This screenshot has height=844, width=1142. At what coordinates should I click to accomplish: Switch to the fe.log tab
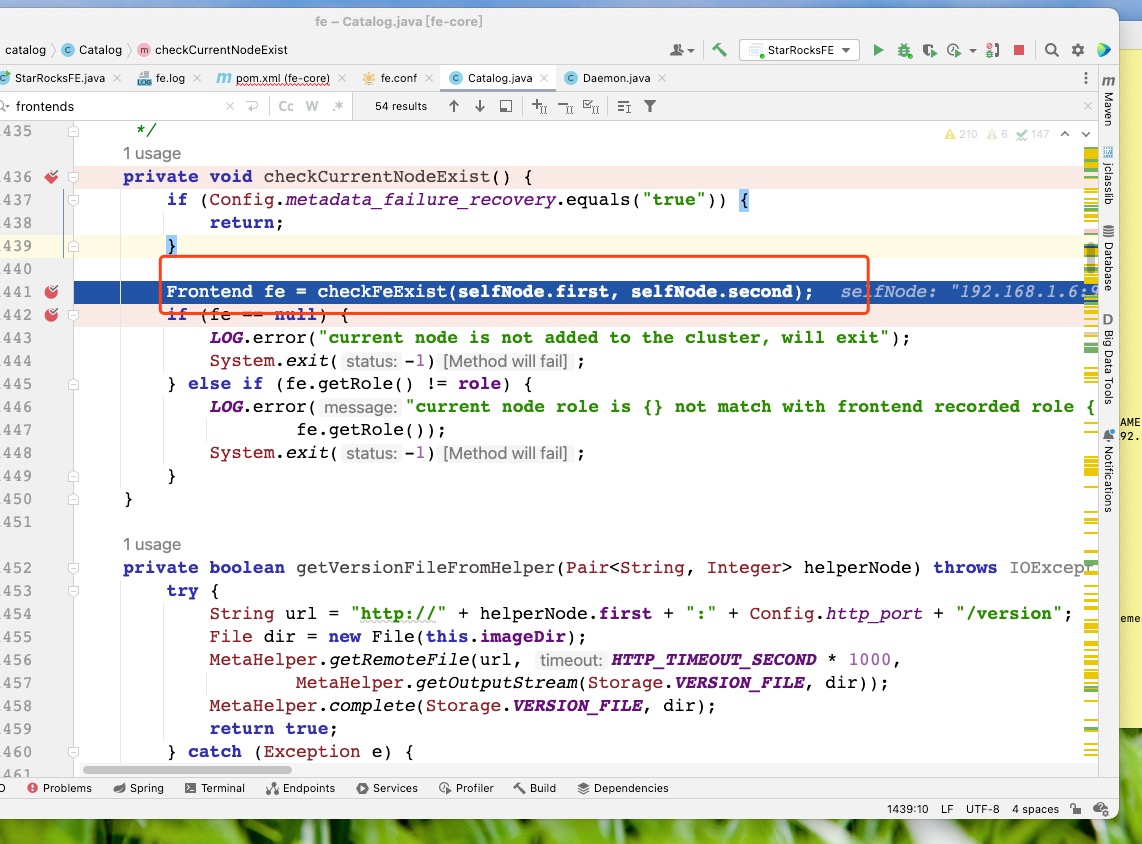(x=170, y=78)
